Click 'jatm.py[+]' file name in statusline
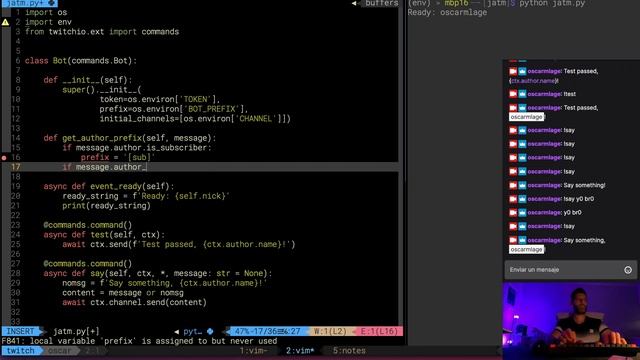This screenshot has width=640, height=360. [x=76, y=331]
